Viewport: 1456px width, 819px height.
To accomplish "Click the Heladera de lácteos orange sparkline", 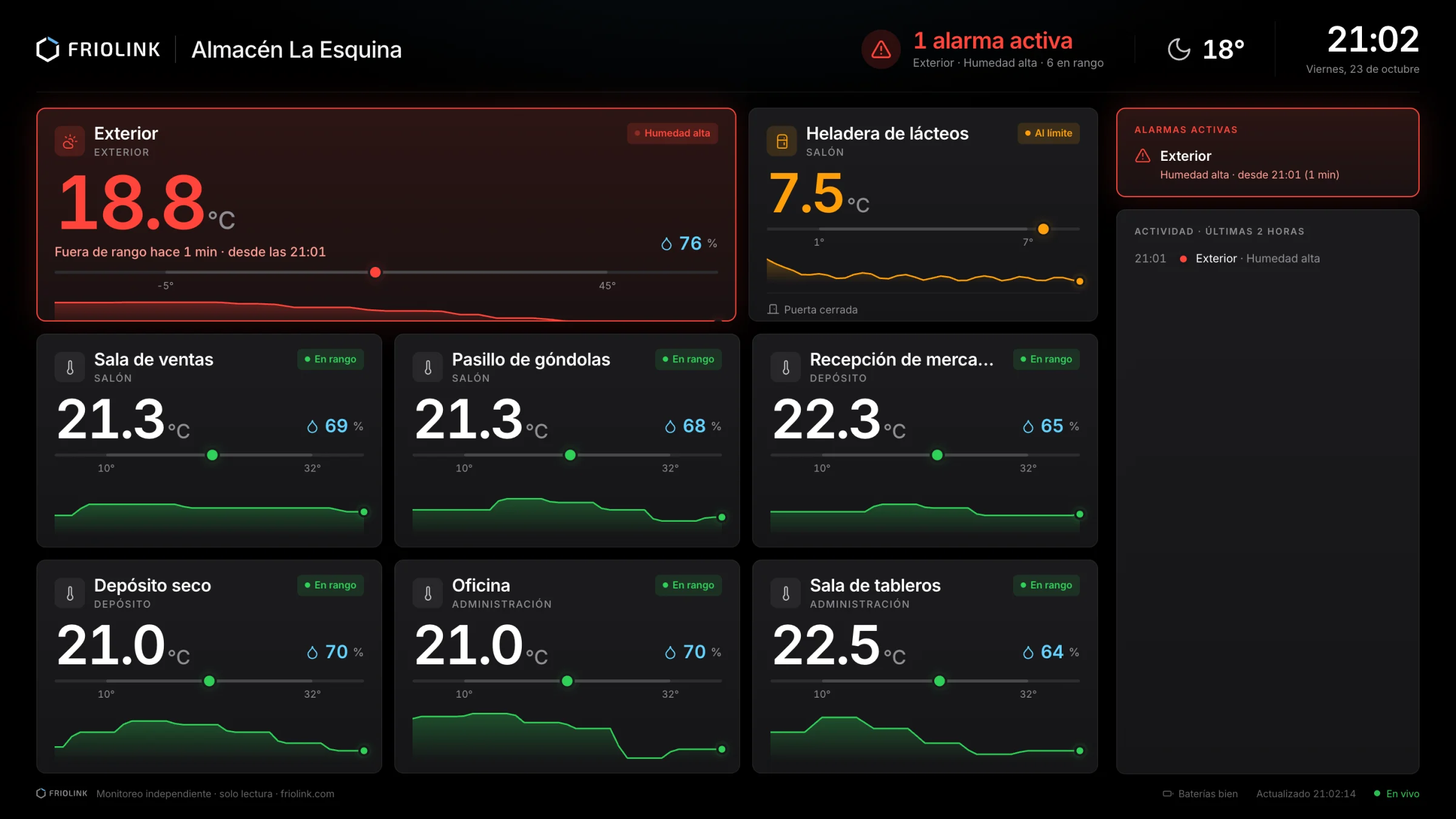I will [x=925, y=272].
